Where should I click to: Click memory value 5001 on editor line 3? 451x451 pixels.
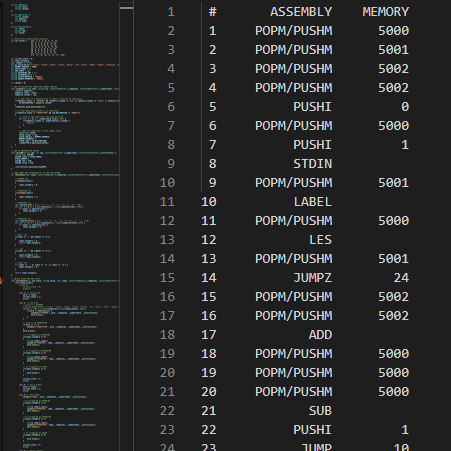[394, 50]
